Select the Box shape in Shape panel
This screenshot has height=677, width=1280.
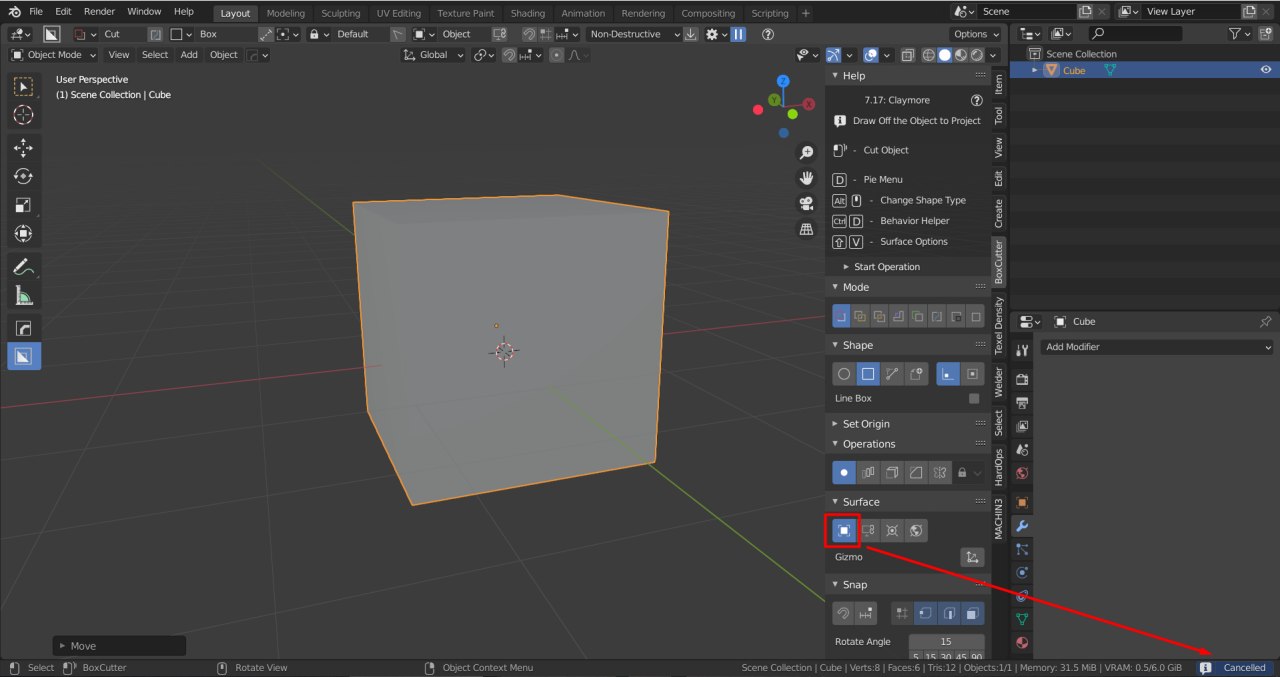click(x=868, y=374)
